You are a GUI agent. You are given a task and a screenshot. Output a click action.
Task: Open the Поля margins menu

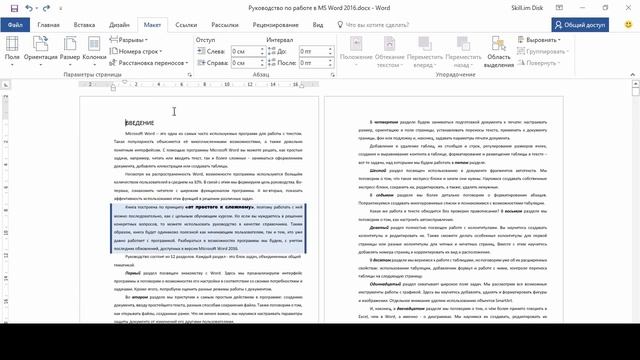coord(12,51)
